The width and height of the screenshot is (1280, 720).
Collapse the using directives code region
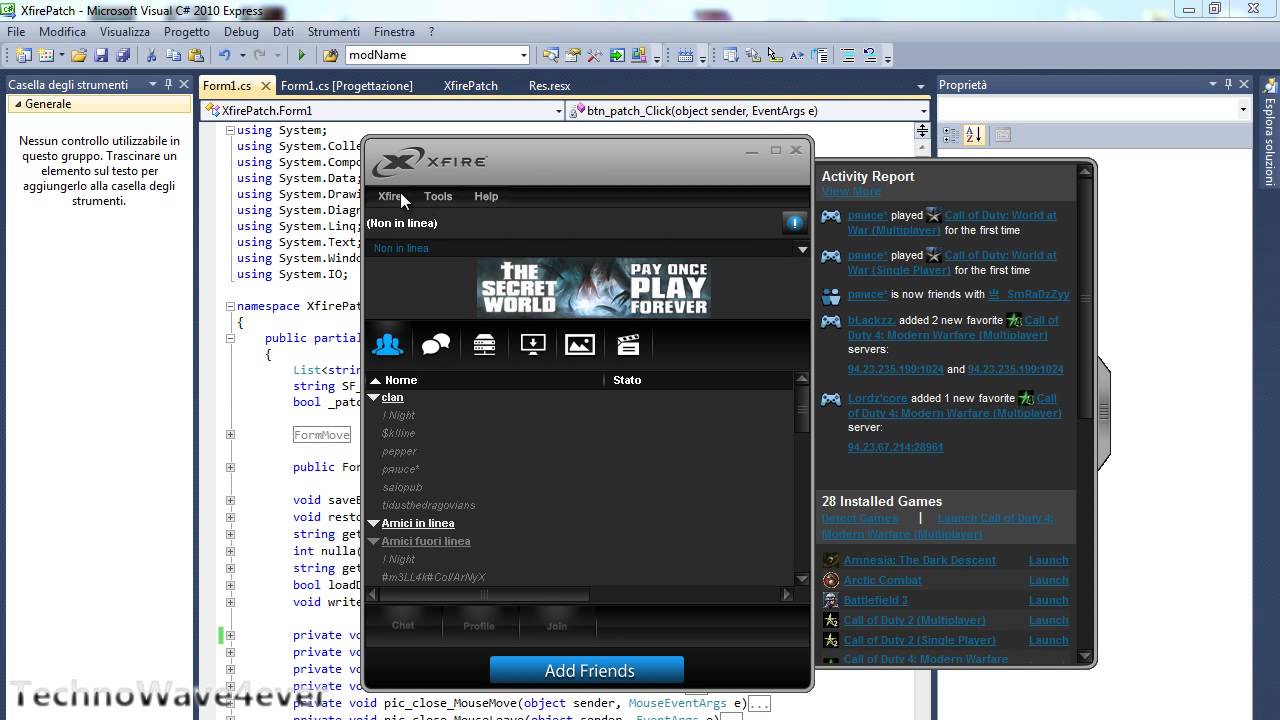pos(230,131)
